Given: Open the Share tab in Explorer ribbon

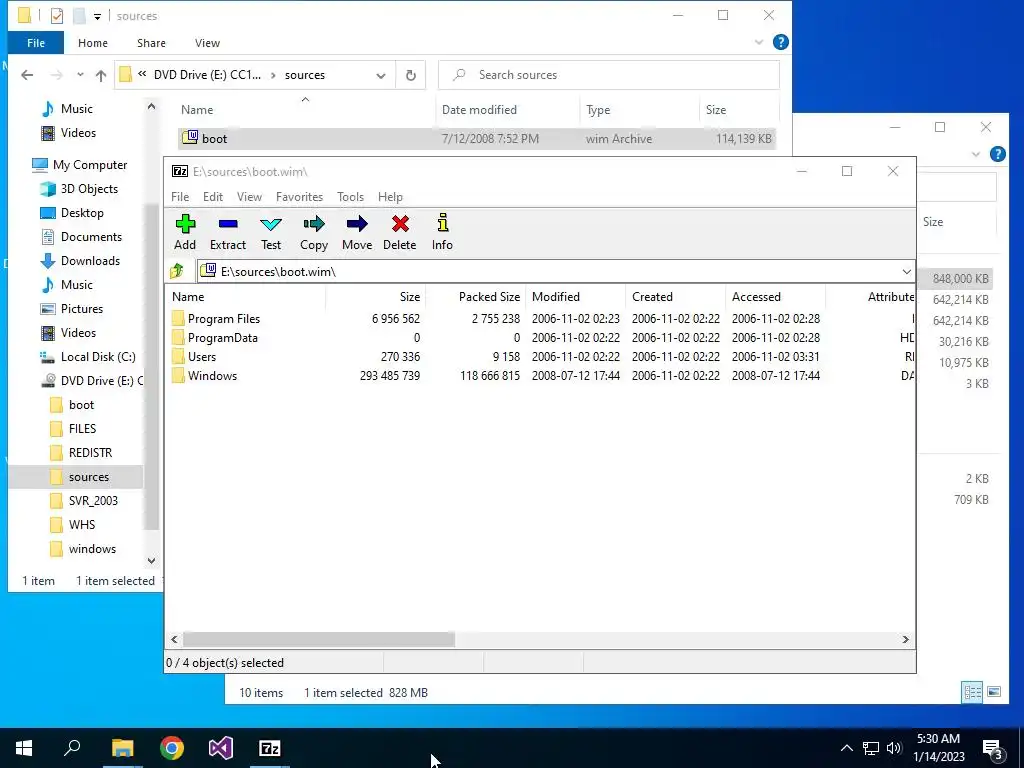Looking at the screenshot, I should [x=151, y=43].
